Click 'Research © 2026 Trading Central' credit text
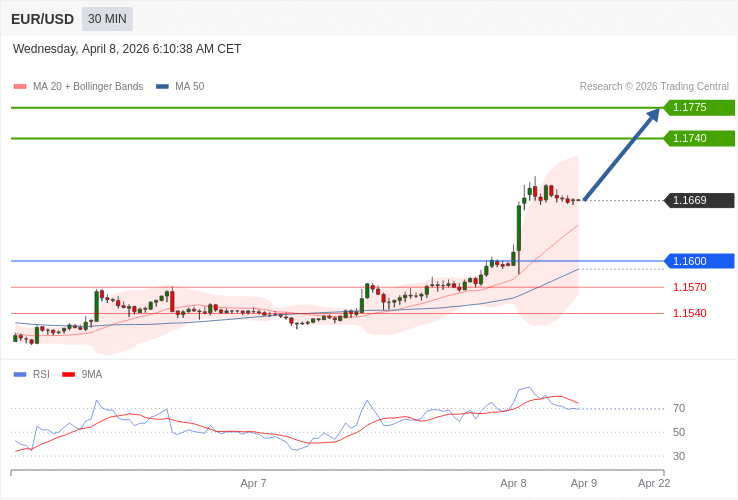This screenshot has width=738, height=500. tap(654, 87)
